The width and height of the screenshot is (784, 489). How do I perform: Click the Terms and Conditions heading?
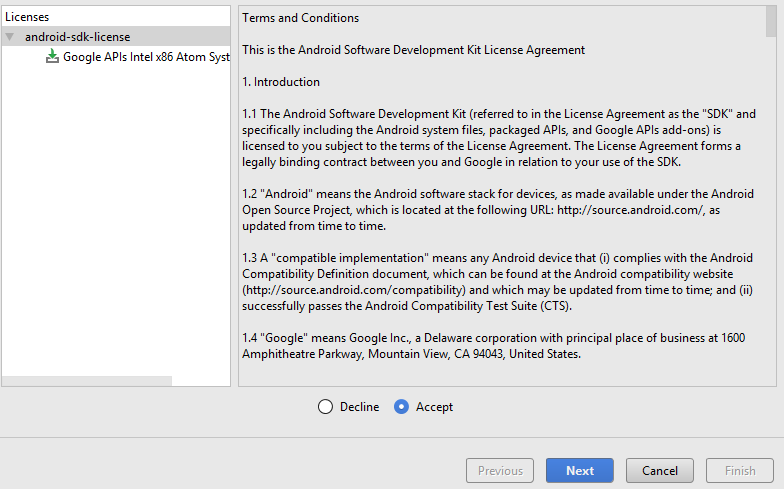(x=300, y=18)
